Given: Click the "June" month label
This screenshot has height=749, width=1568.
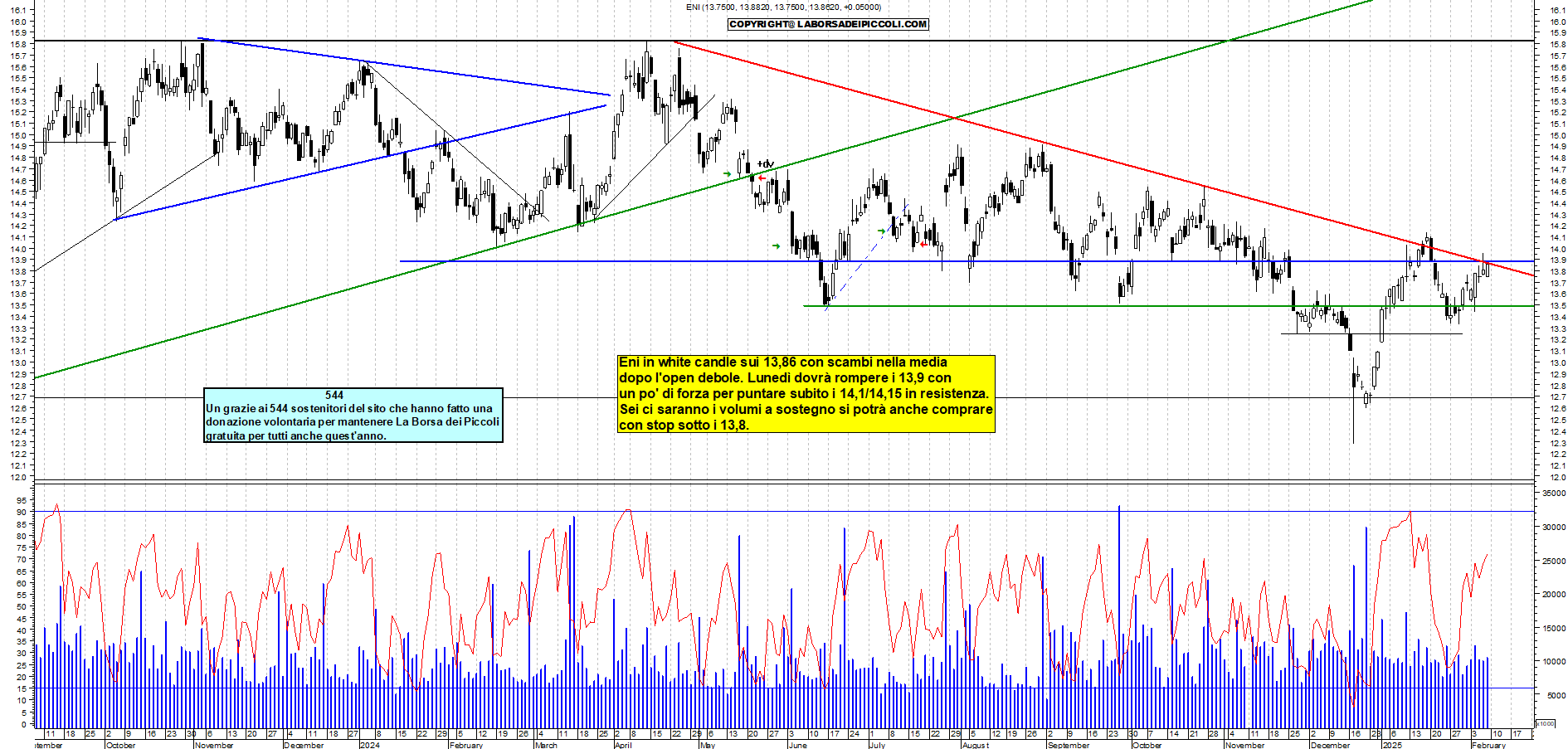Looking at the screenshot, I should tap(797, 745).
